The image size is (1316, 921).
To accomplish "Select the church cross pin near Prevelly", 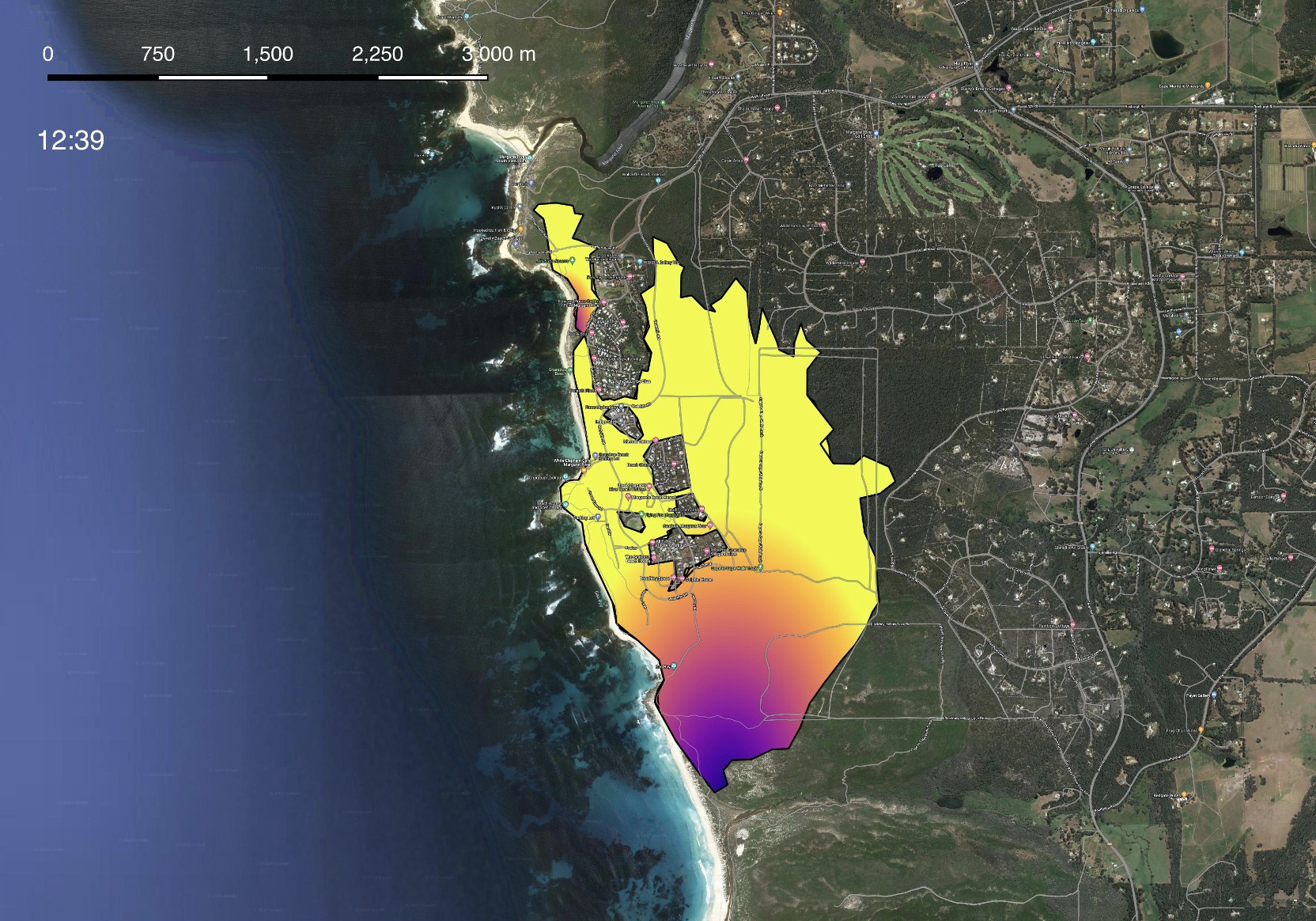I will point(622,256).
